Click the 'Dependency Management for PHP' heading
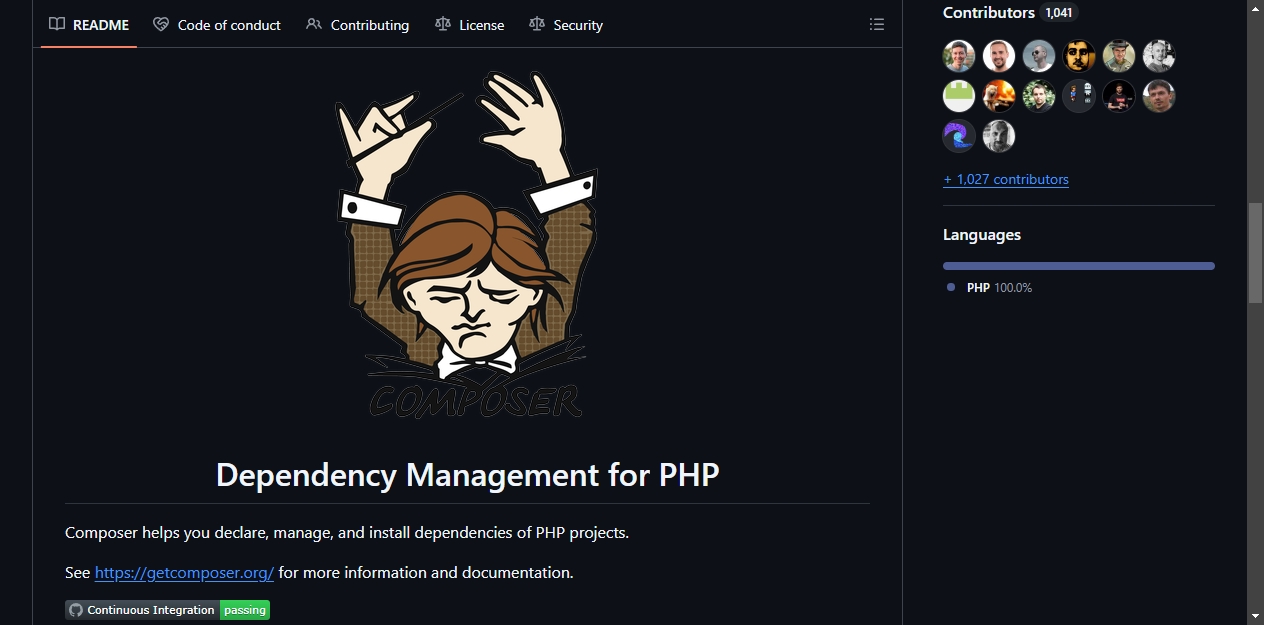This screenshot has width=1264, height=625. 467,474
